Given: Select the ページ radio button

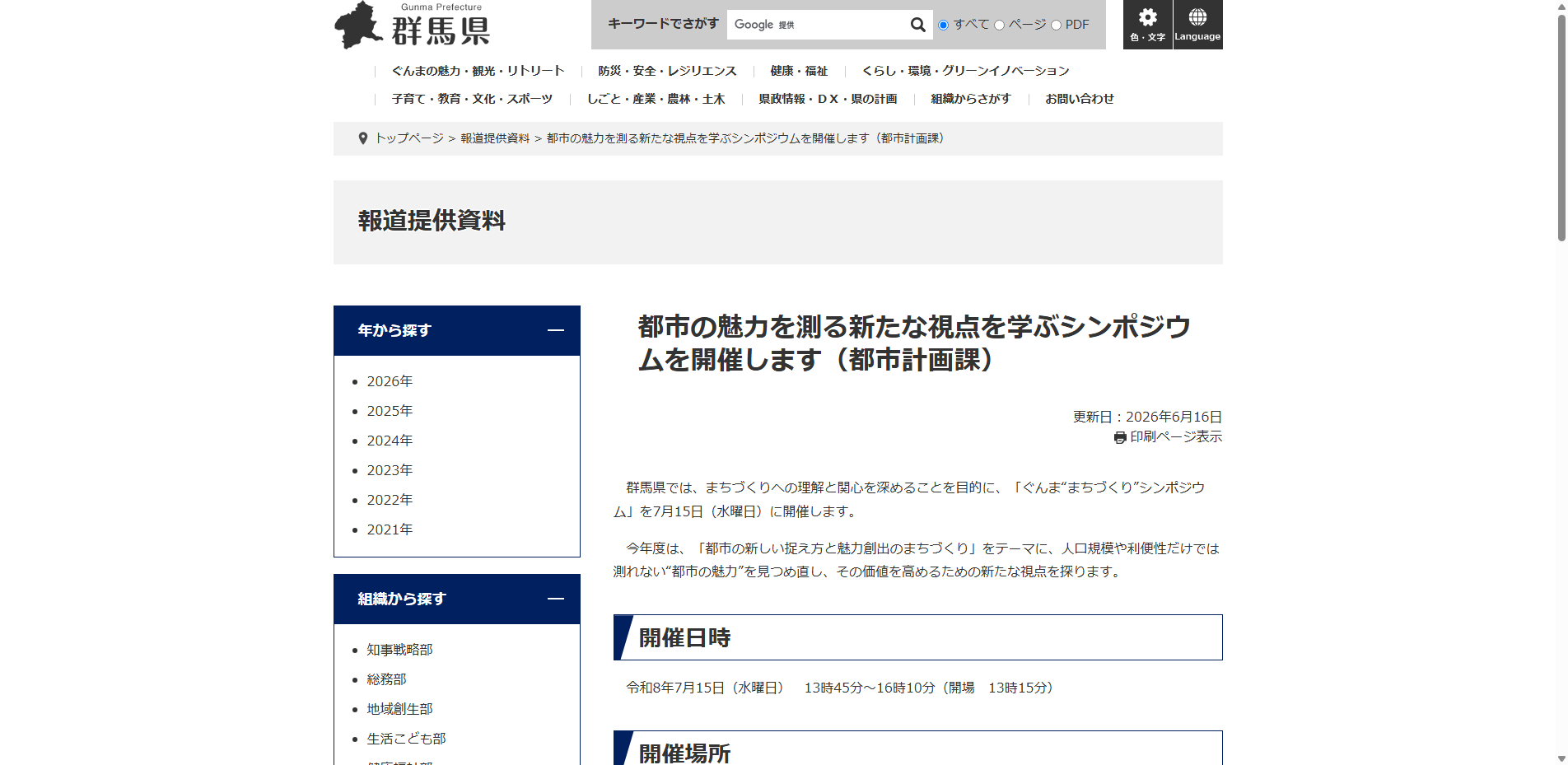Looking at the screenshot, I should pos(999,26).
